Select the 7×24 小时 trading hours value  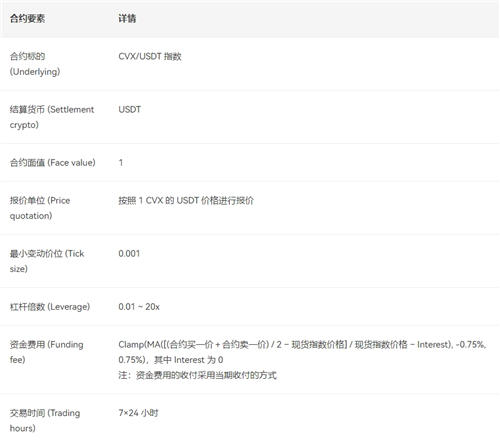138,413
